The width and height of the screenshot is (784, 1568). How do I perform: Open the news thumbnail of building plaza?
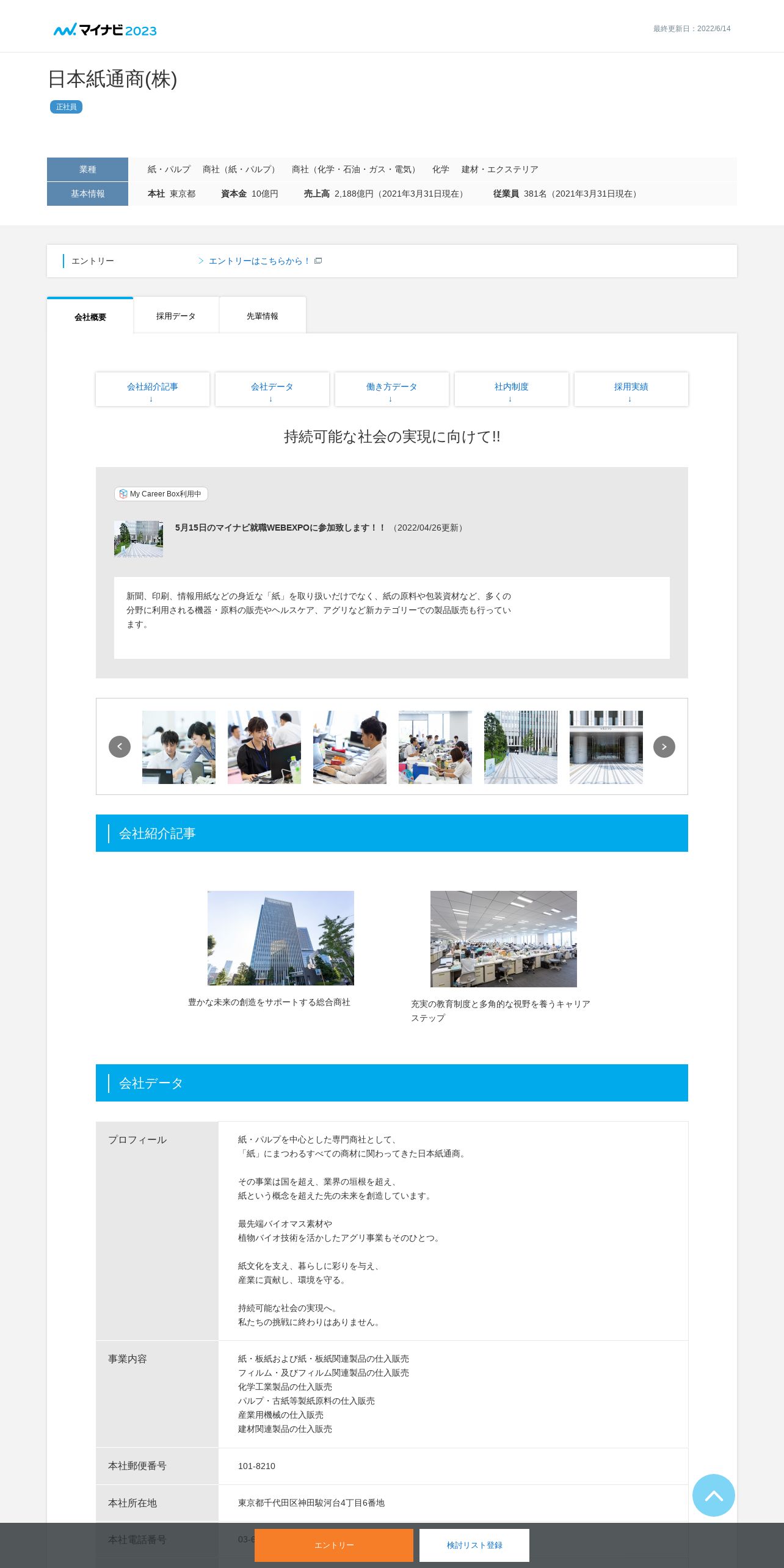pos(139,539)
